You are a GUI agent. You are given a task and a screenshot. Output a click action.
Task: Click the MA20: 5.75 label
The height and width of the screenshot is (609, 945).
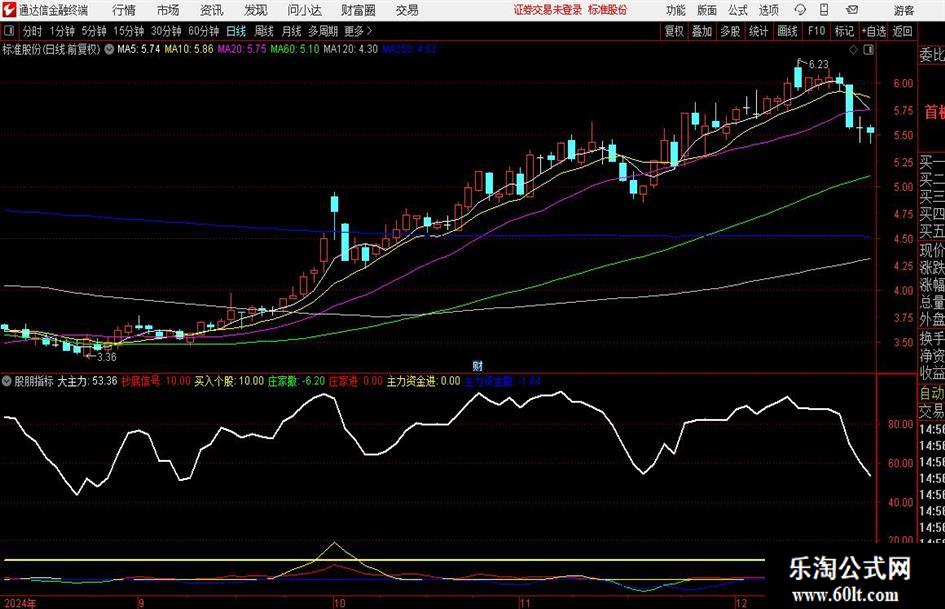pos(242,49)
